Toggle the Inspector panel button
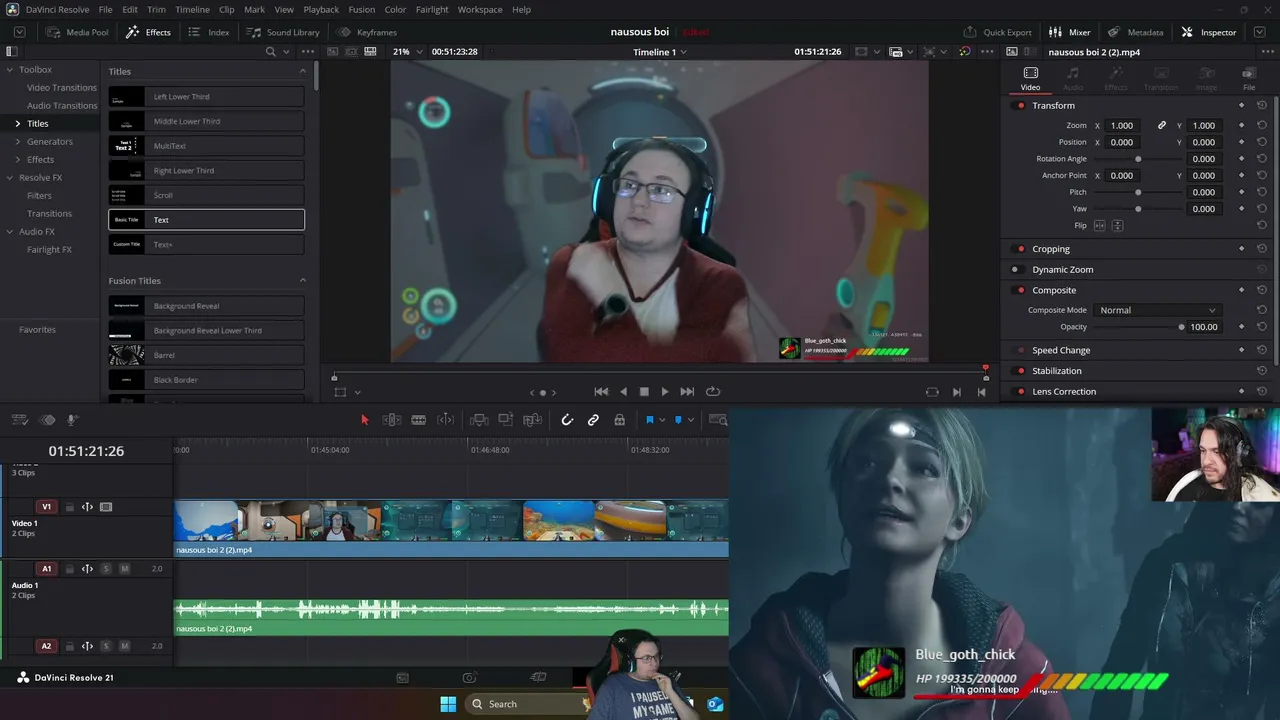Viewport: 1280px width, 720px height. click(1209, 32)
